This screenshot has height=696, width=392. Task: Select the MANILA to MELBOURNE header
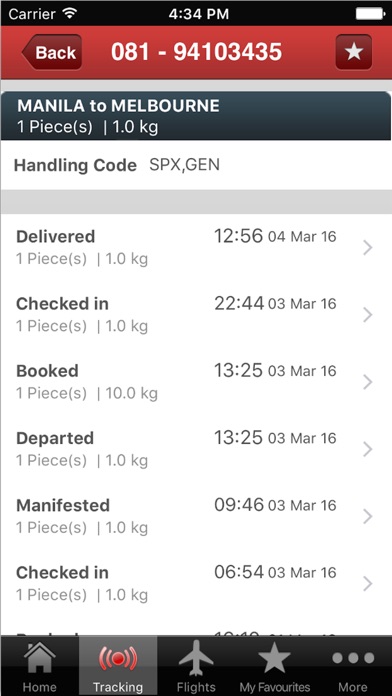(196, 116)
